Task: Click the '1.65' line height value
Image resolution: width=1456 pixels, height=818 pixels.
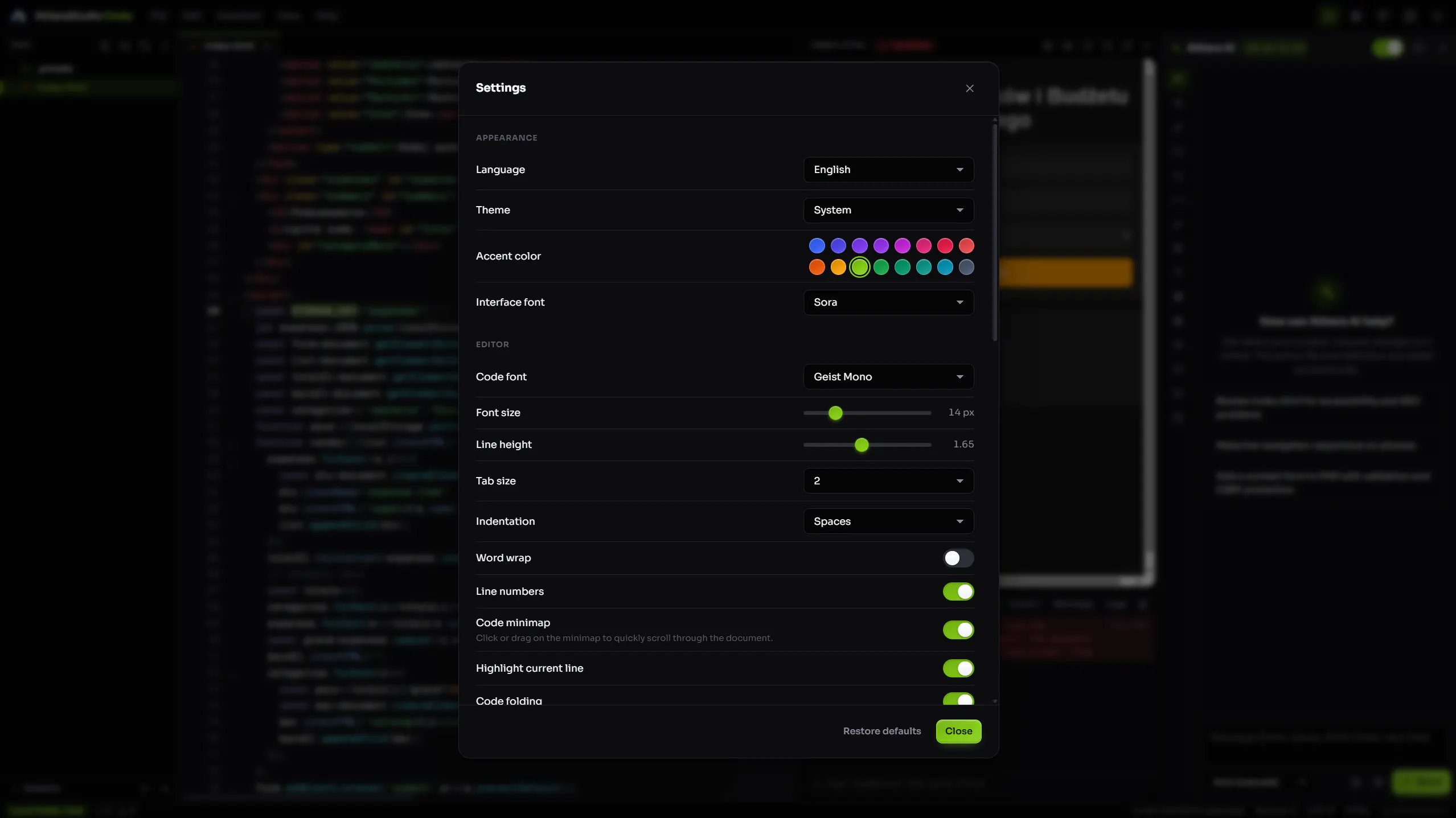Action: 963,445
